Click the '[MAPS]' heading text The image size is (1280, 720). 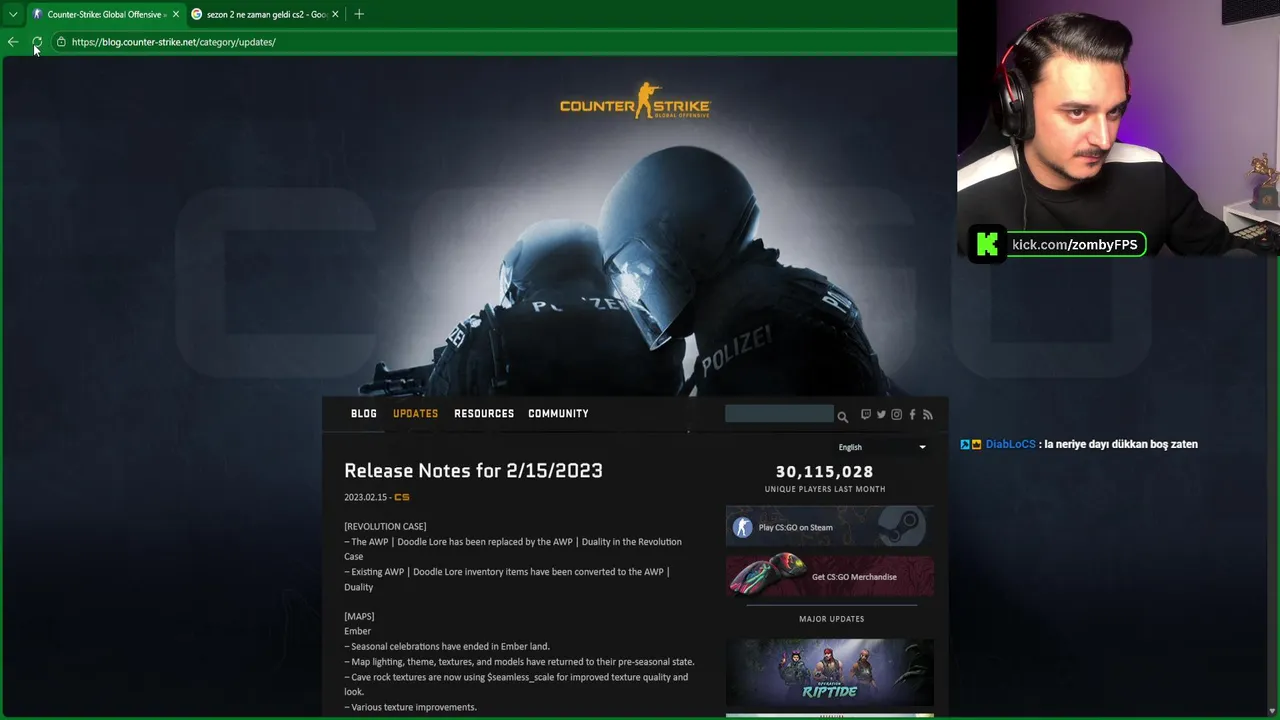(359, 617)
